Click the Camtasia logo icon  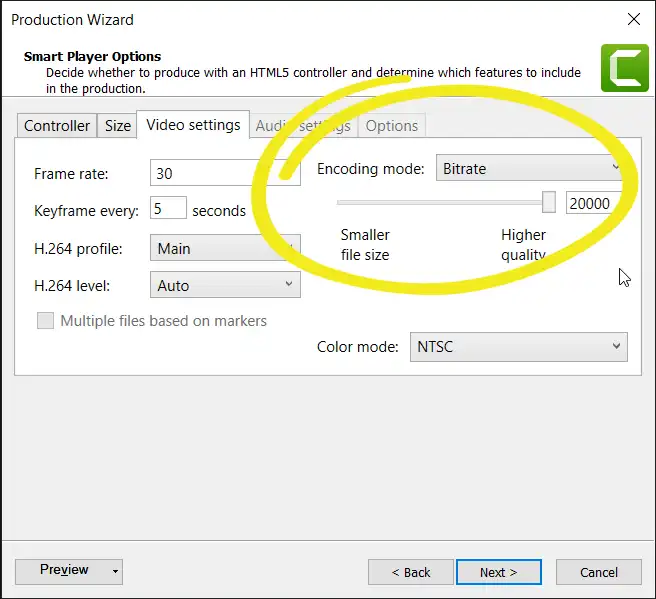coord(624,67)
